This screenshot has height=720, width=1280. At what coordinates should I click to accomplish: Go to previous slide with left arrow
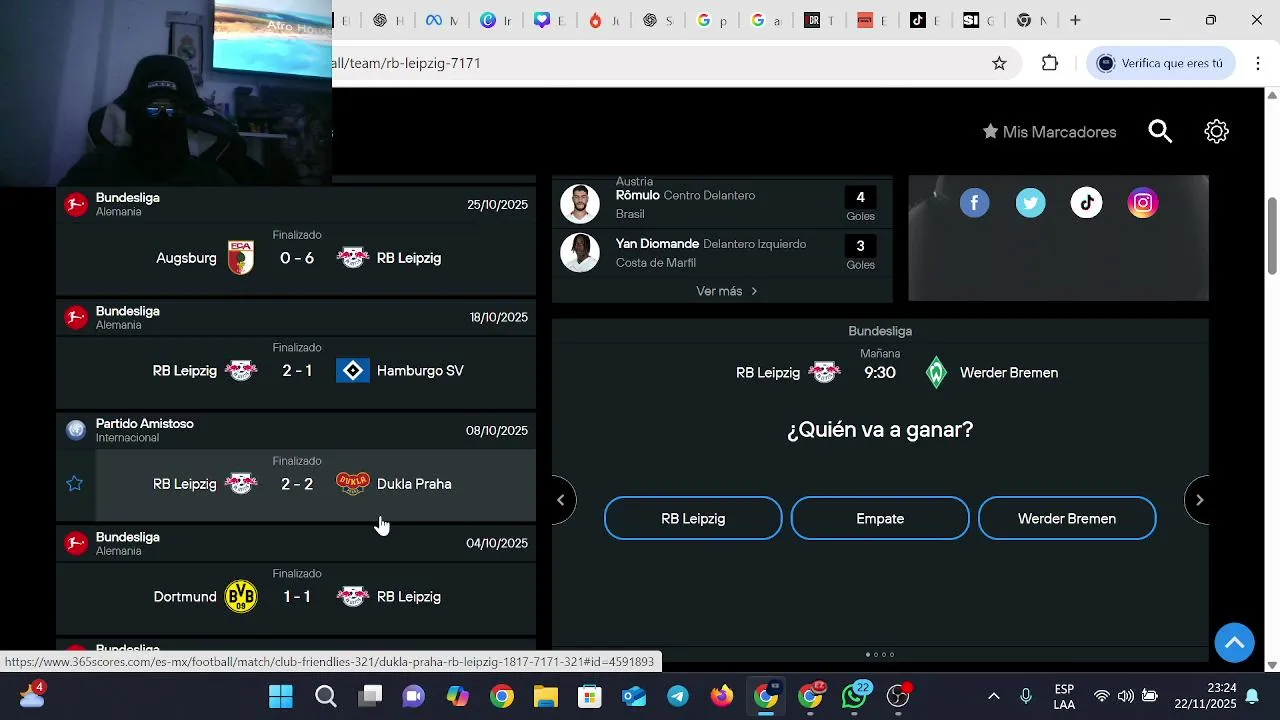(x=561, y=499)
